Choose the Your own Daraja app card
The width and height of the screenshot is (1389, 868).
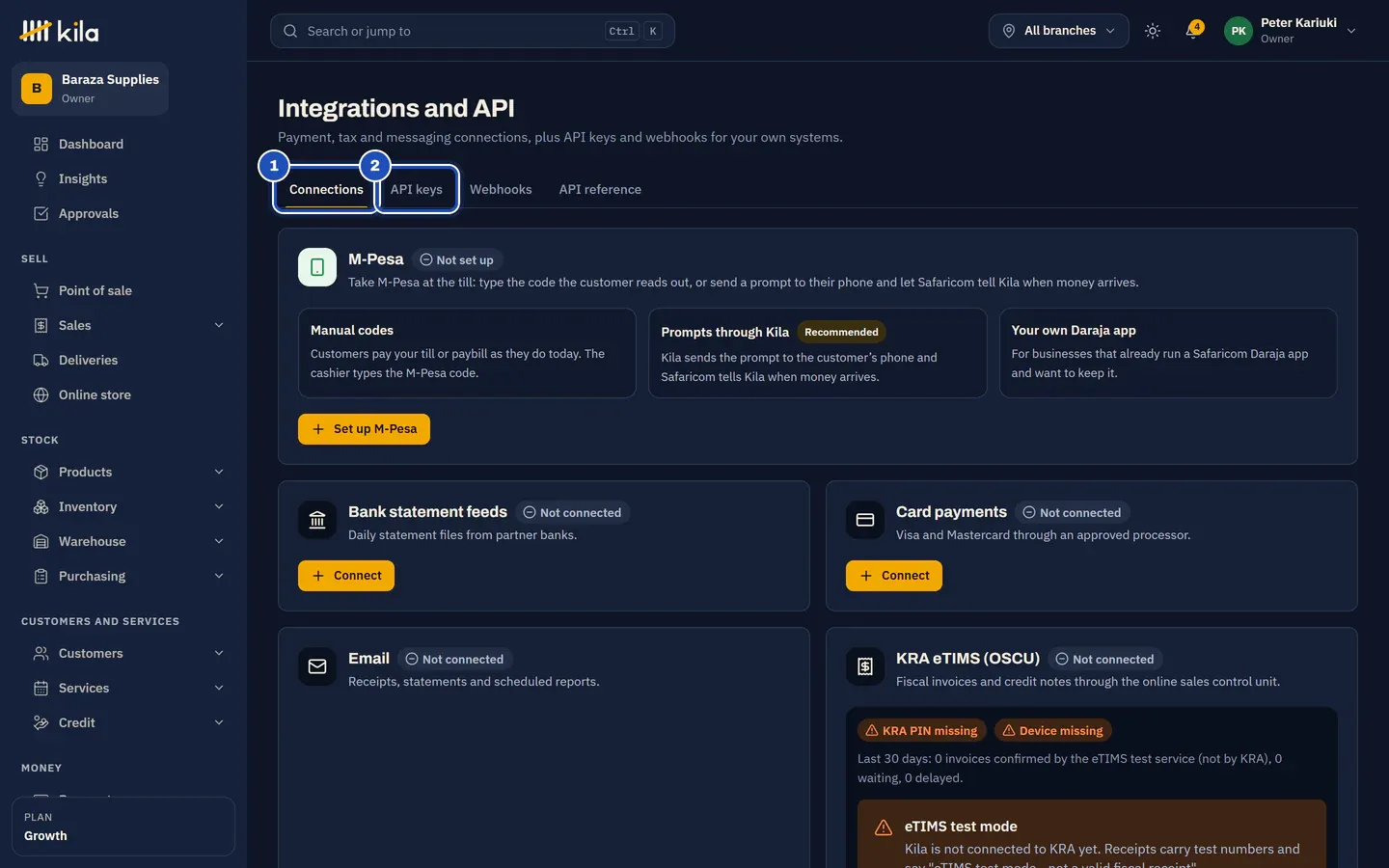tap(1168, 353)
